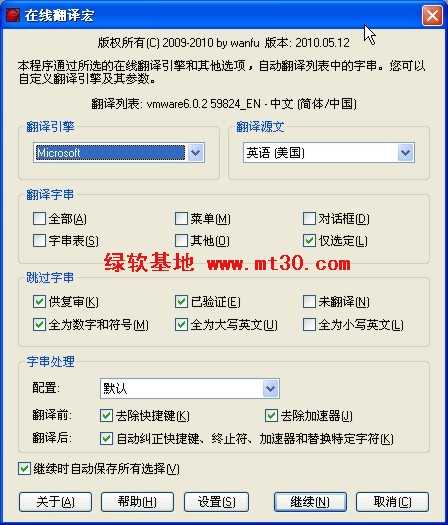The image size is (448, 525).
Task: Check the 字串表(S) option
Action: 40,240
